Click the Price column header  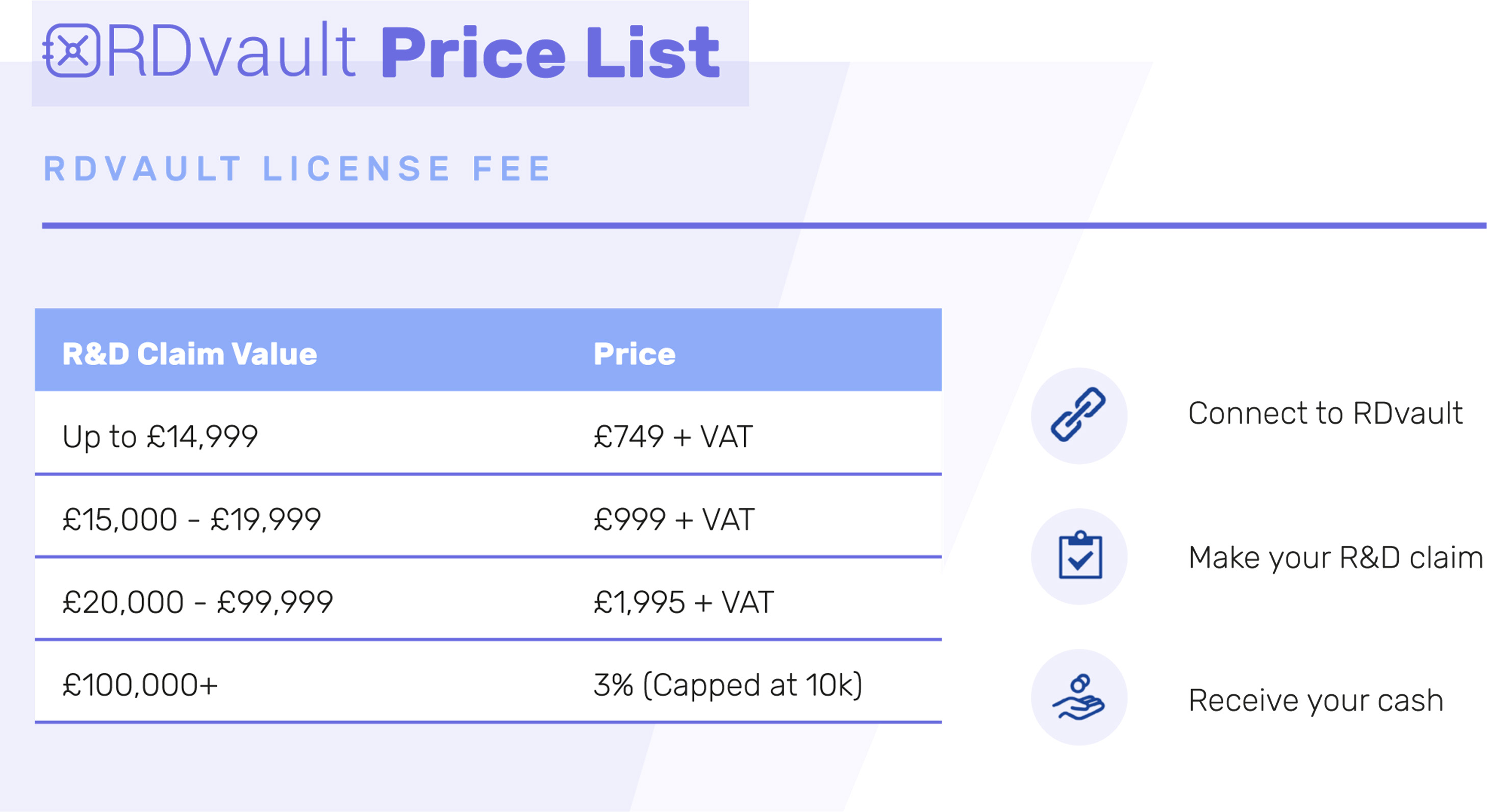point(635,354)
